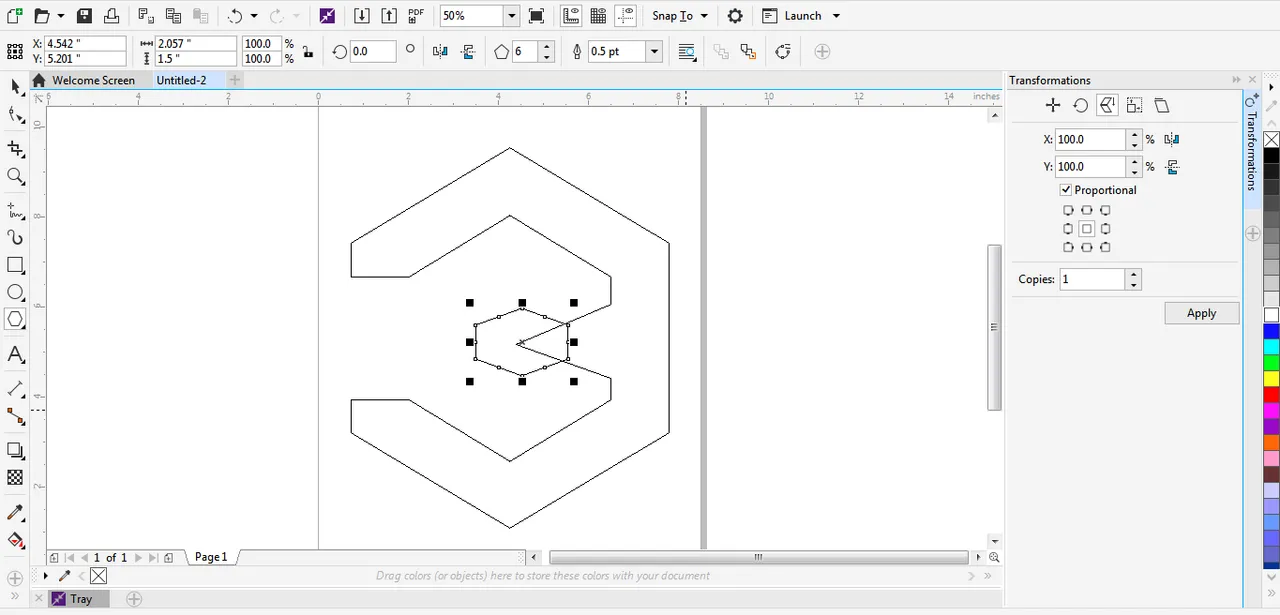Open the Snap To dropdown
This screenshot has height=615, width=1280.
[x=680, y=16]
